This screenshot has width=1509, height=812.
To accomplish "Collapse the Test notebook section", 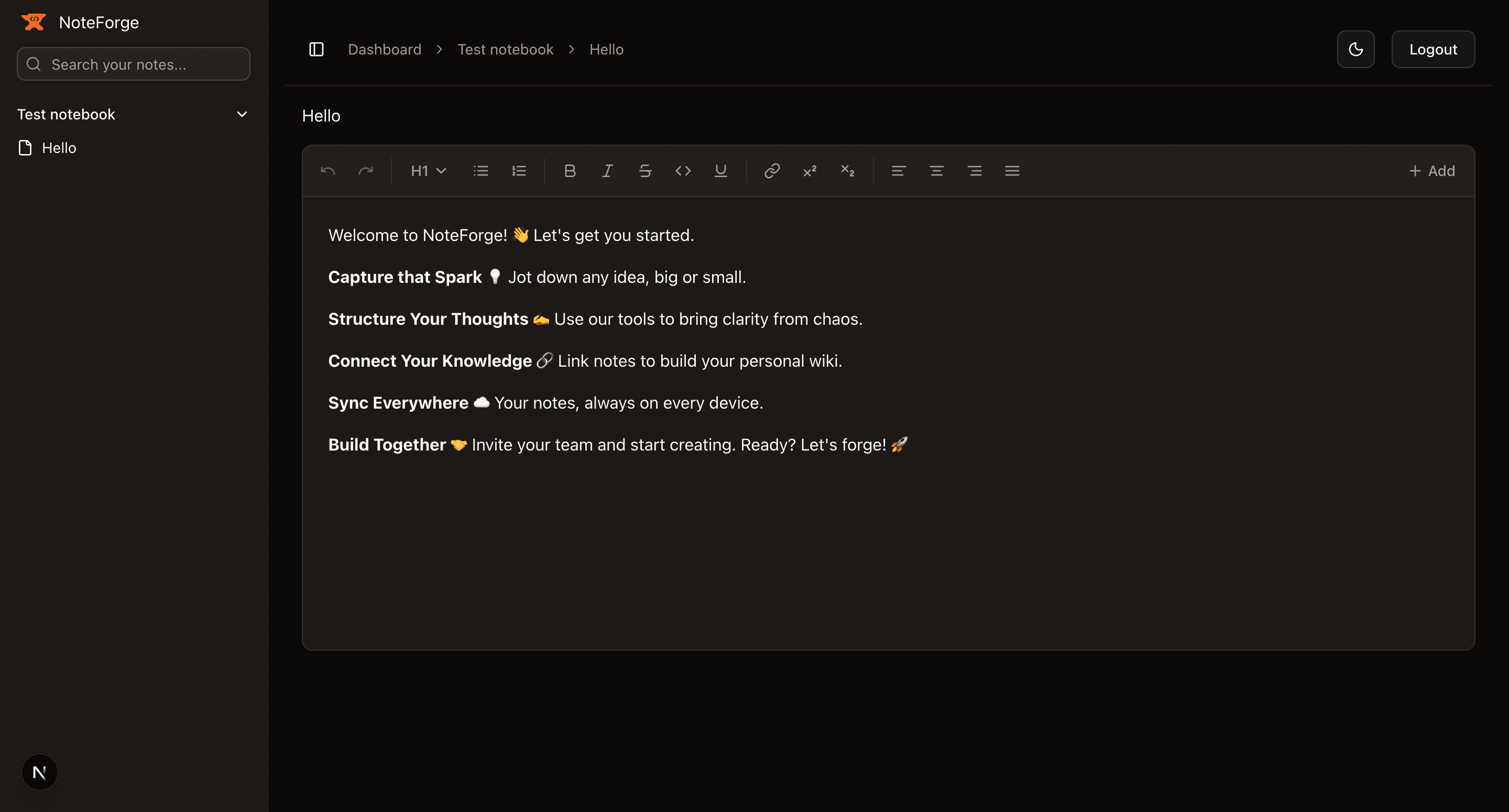I will coord(242,114).
